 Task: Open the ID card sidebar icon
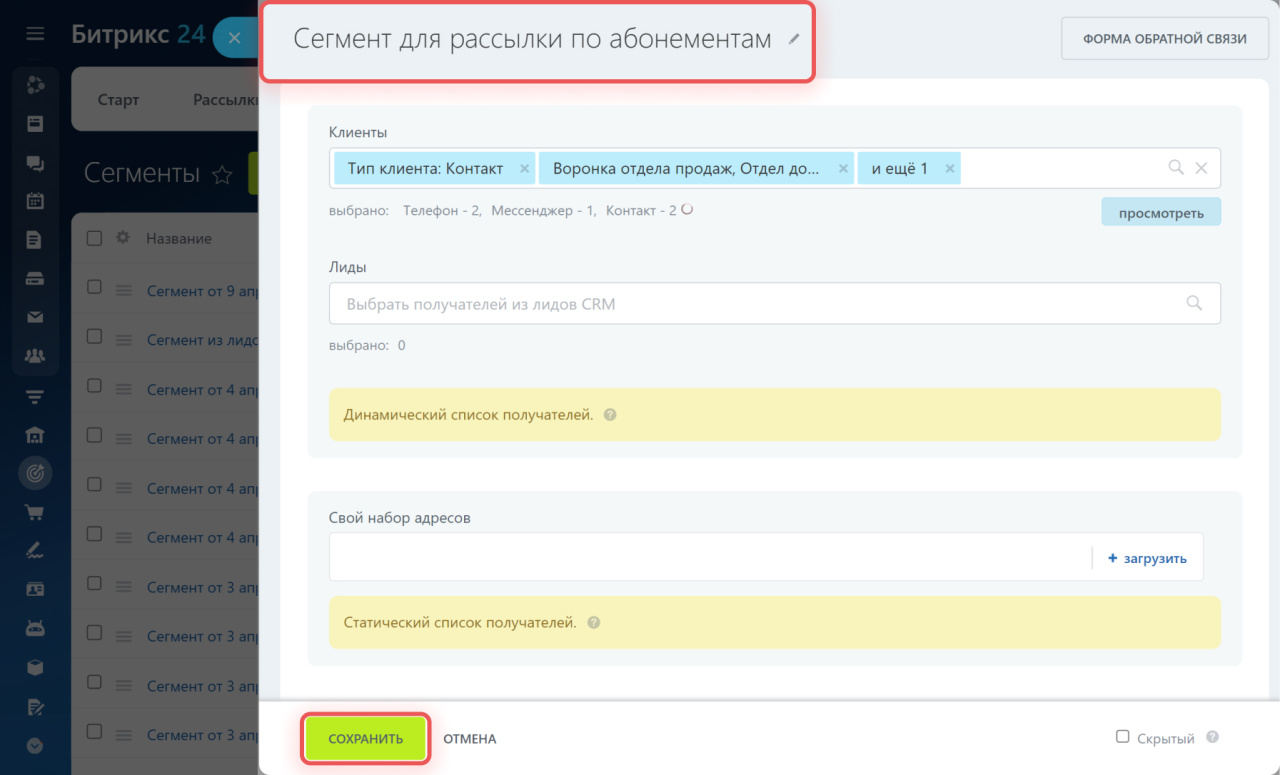(x=35, y=590)
